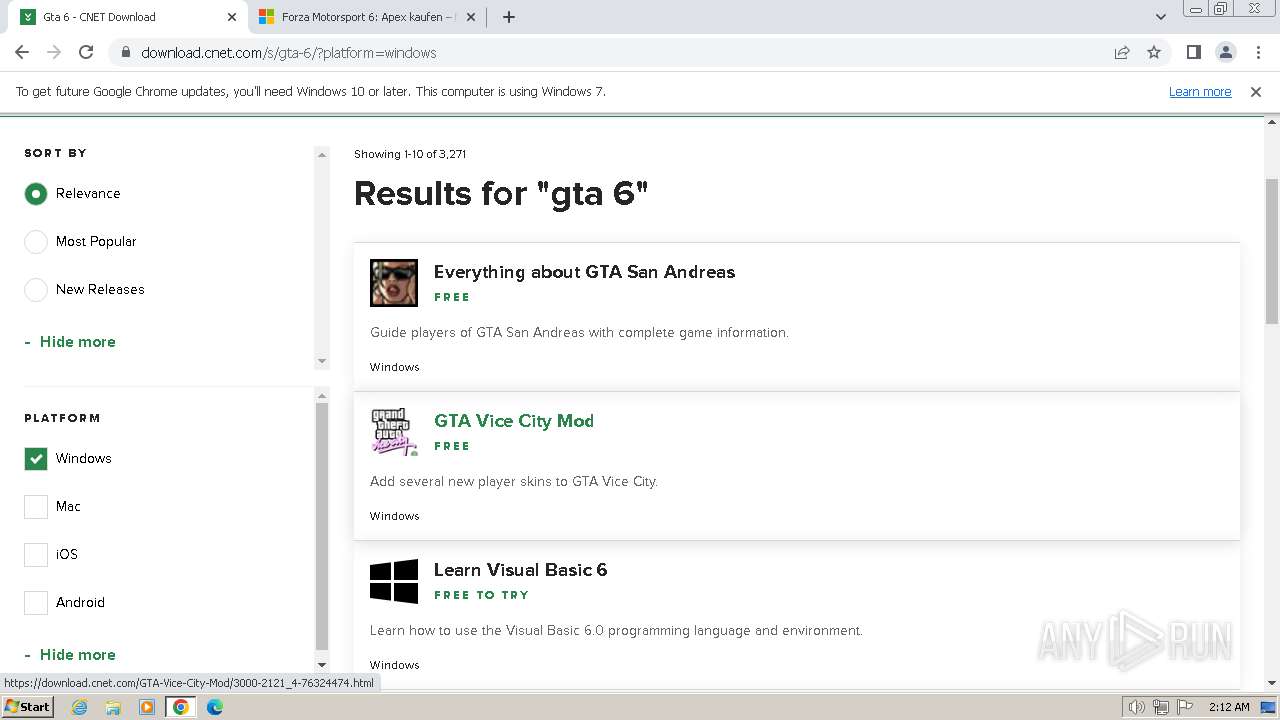
Task: Click the GTA Vice City logo thumbnail
Action: (394, 432)
